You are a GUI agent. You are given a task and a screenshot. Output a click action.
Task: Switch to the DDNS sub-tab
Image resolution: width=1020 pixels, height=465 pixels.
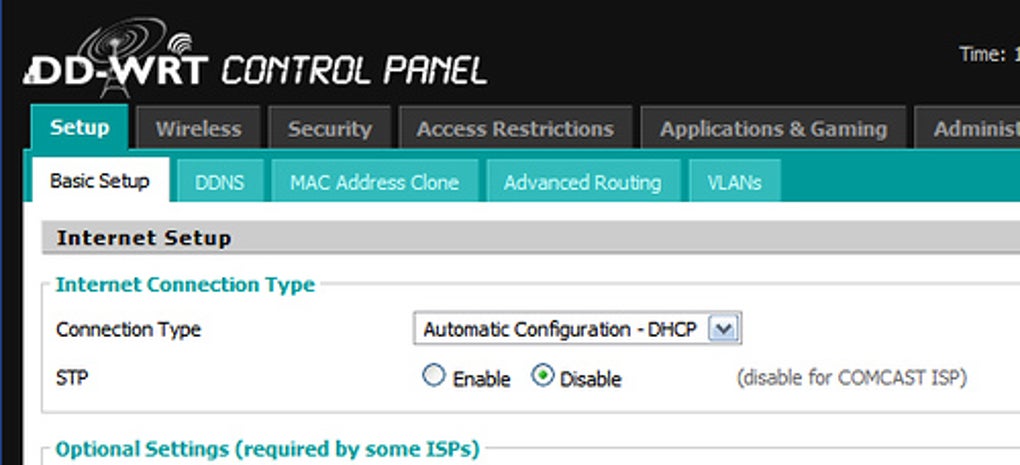[x=220, y=181]
